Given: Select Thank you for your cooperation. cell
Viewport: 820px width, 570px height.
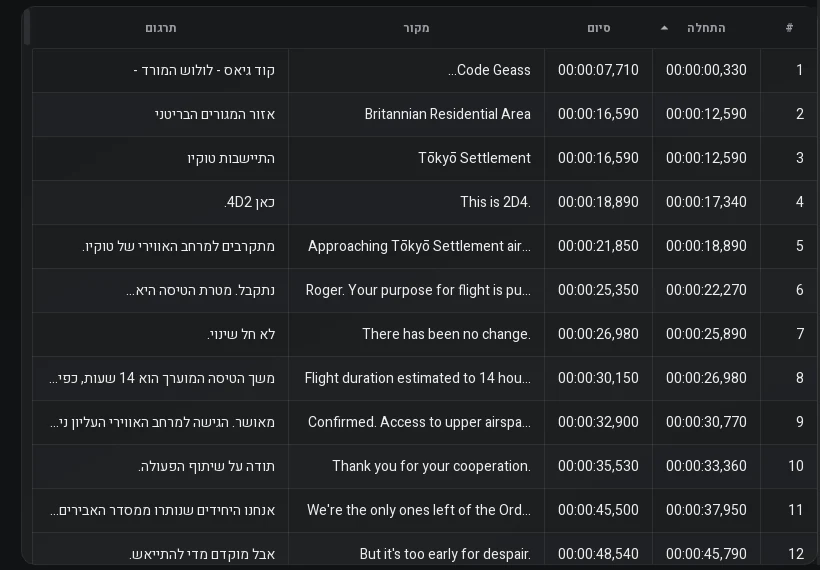Looking at the screenshot, I should click(416, 465).
